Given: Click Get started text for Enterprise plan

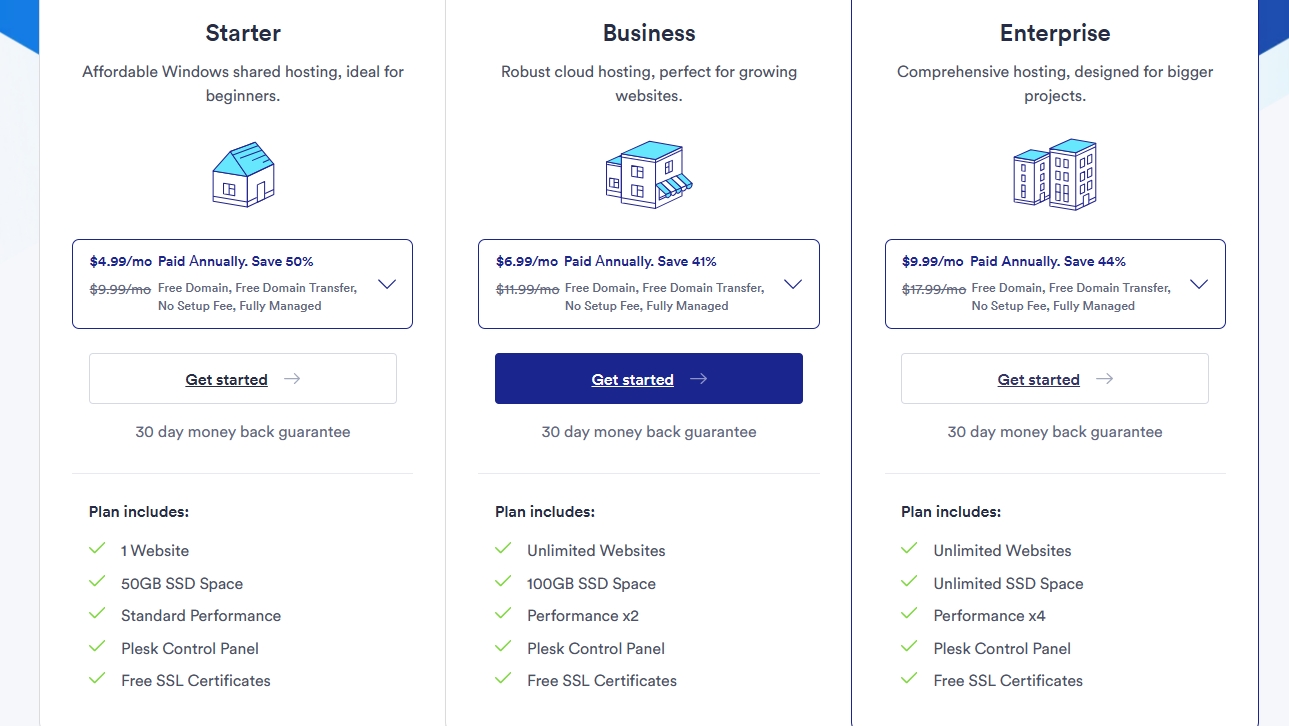Looking at the screenshot, I should (1038, 380).
